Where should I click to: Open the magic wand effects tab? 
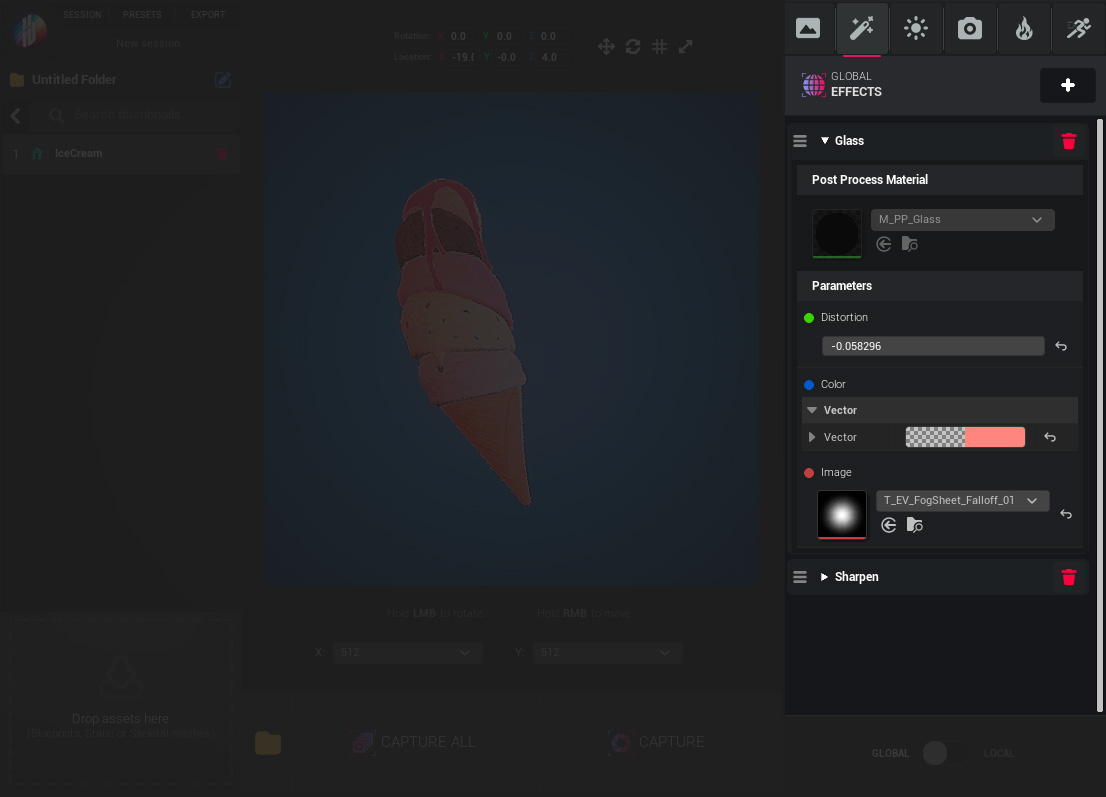[x=861, y=28]
